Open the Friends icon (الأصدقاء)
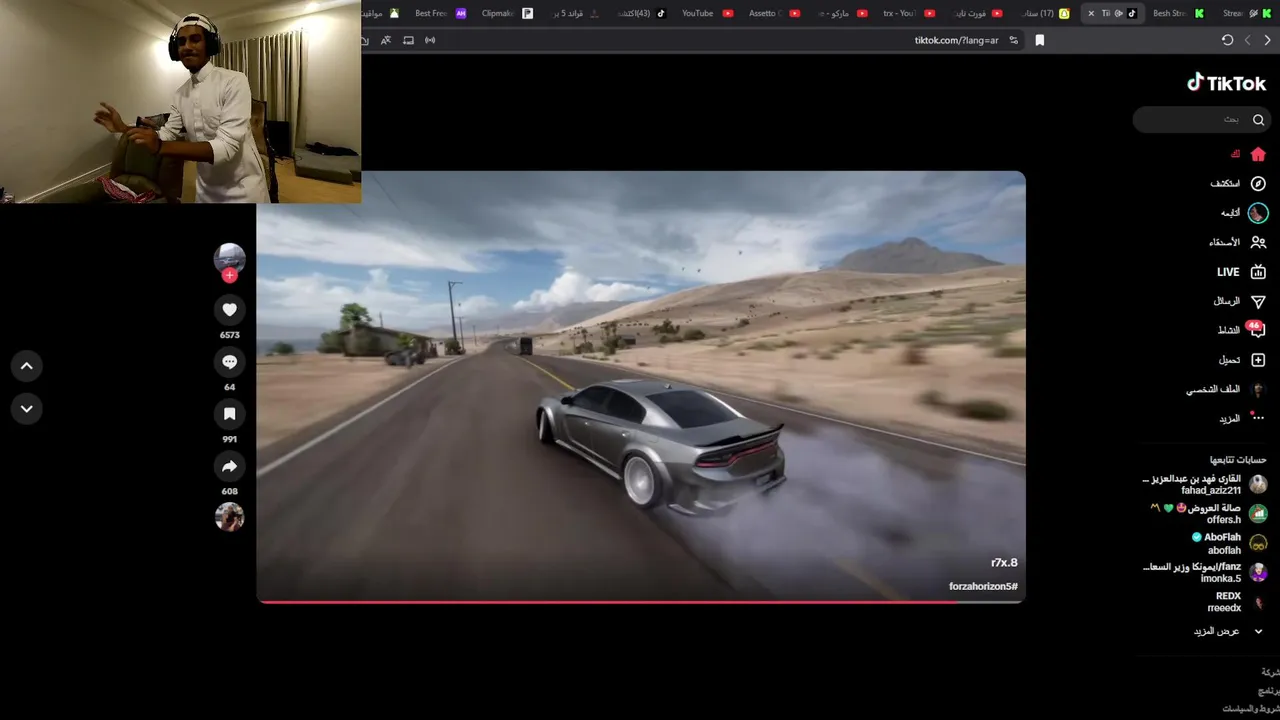The height and width of the screenshot is (720, 1280). point(1258,242)
